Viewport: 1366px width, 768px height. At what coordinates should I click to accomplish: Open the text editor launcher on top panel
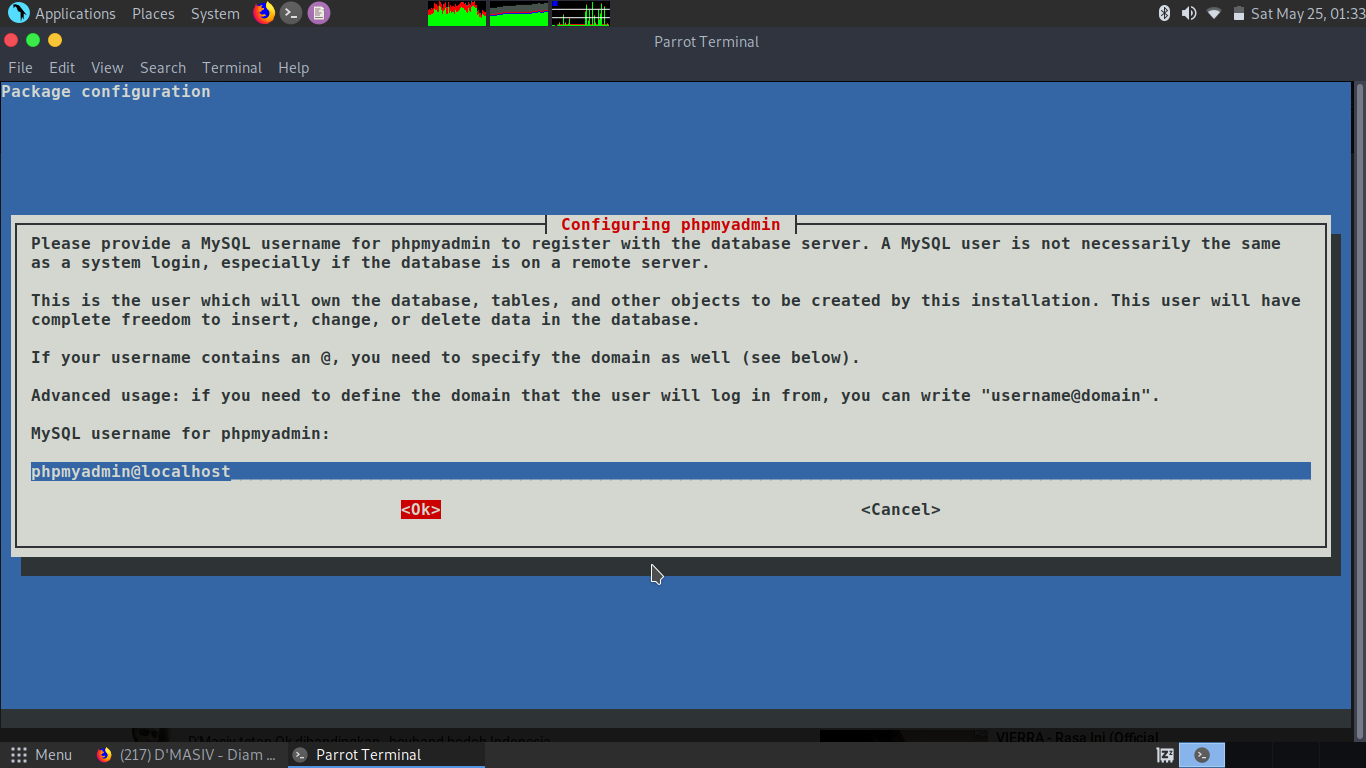click(318, 13)
